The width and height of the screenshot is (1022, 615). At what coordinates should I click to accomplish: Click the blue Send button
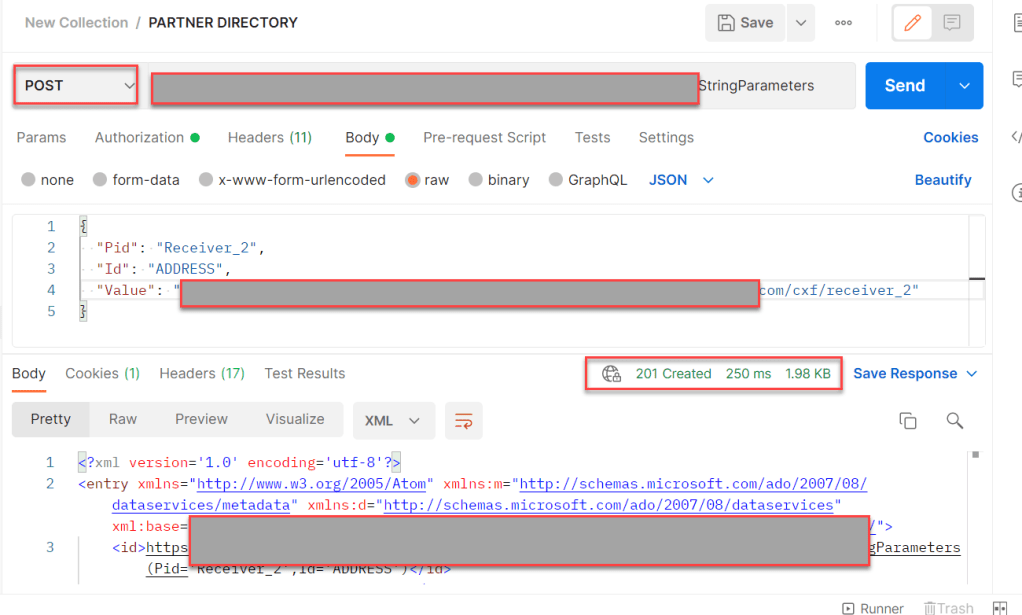(905, 86)
